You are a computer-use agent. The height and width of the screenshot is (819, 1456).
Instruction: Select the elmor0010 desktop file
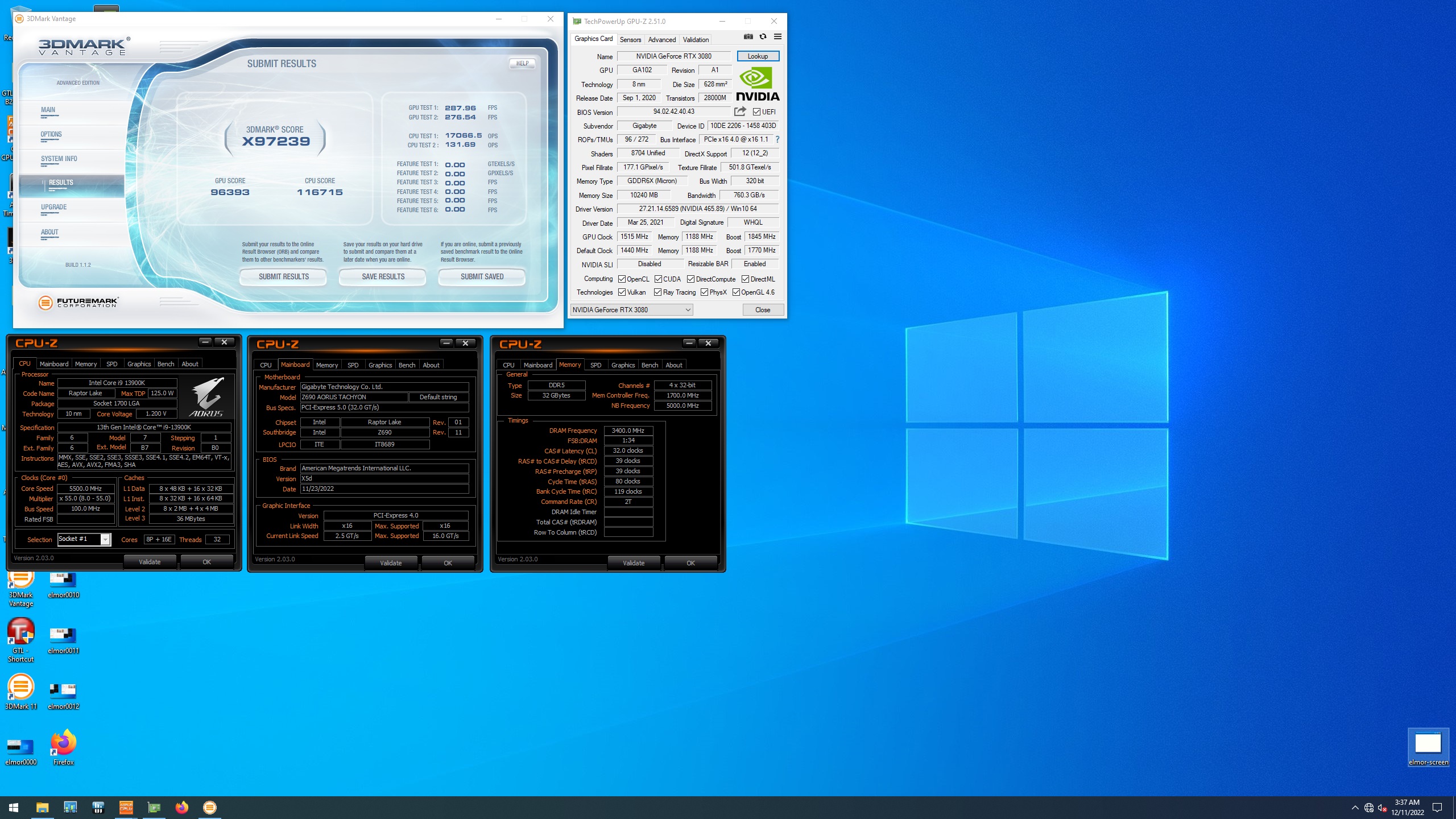click(63, 585)
